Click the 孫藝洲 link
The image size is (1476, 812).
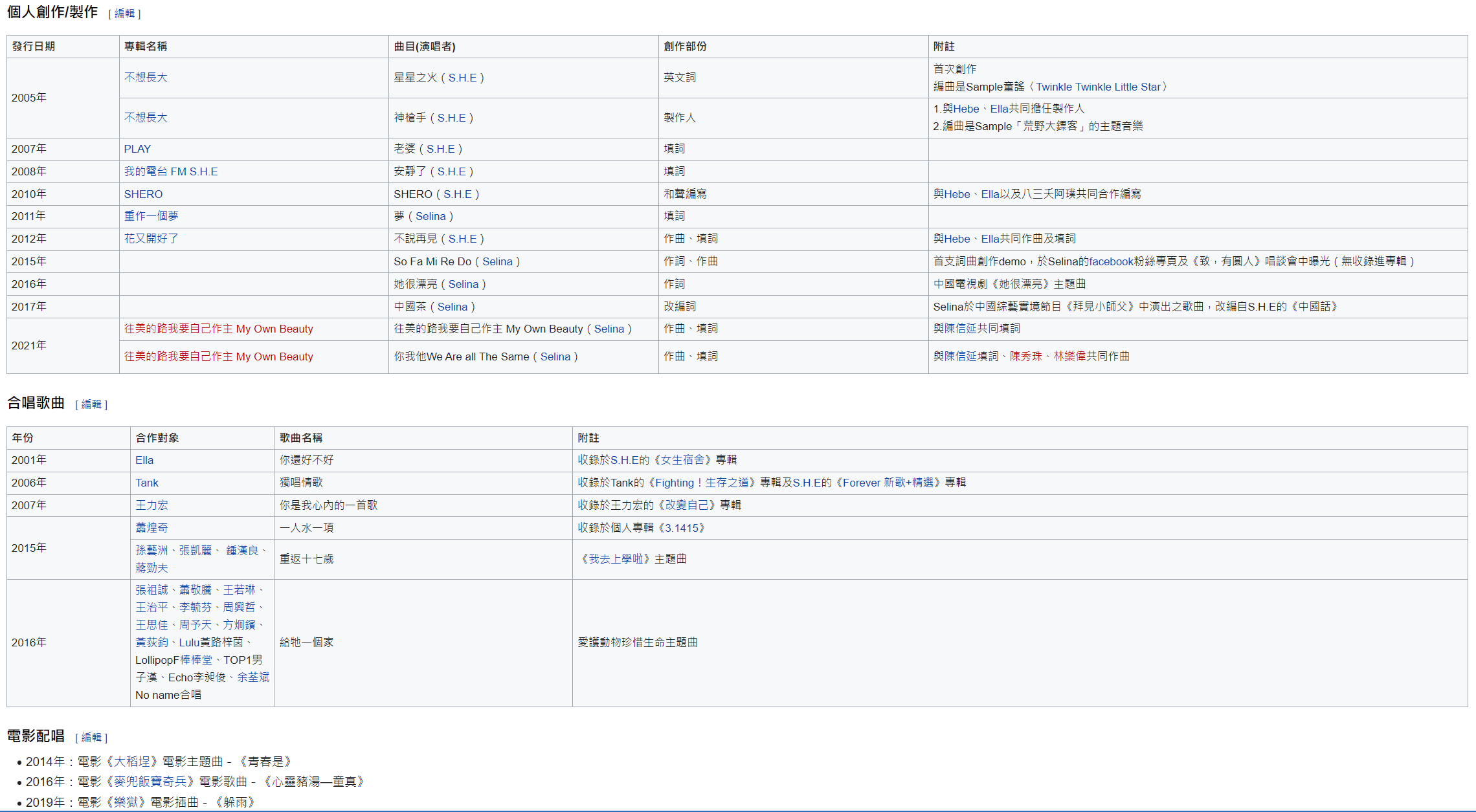click(x=151, y=551)
